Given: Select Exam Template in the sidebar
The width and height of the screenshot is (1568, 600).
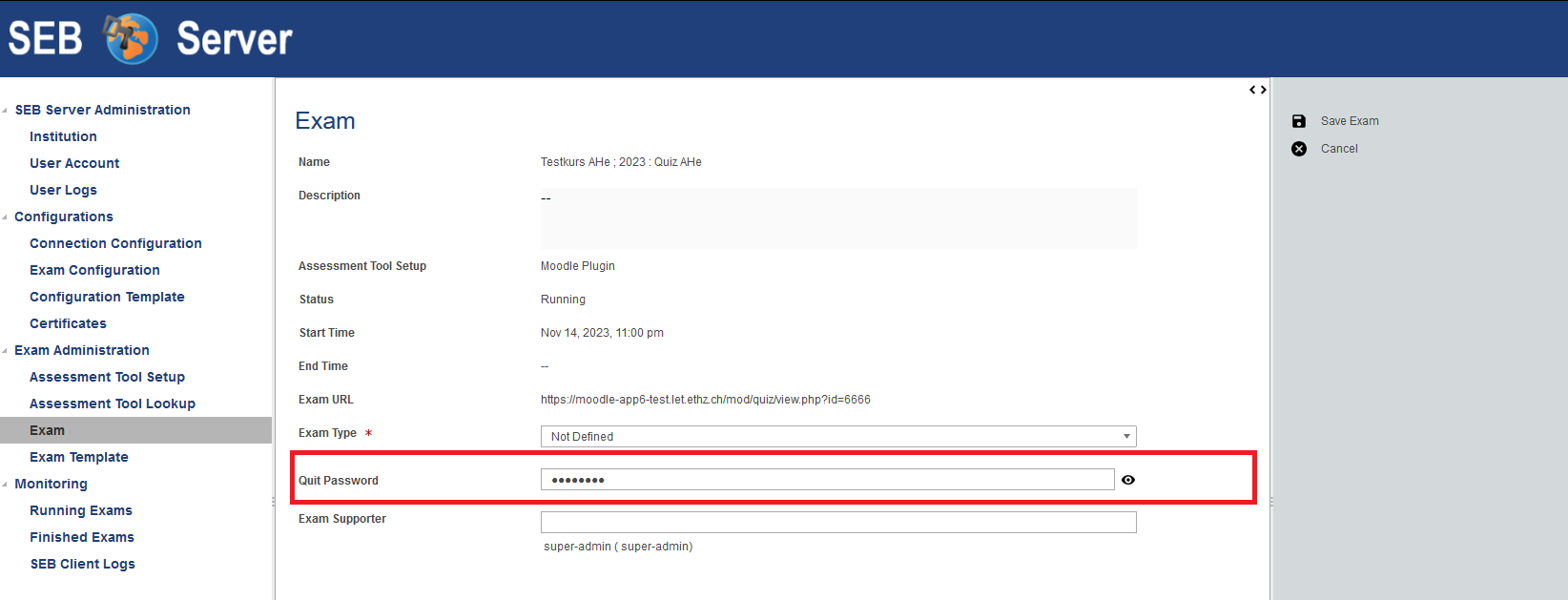Looking at the screenshot, I should tap(79, 457).
